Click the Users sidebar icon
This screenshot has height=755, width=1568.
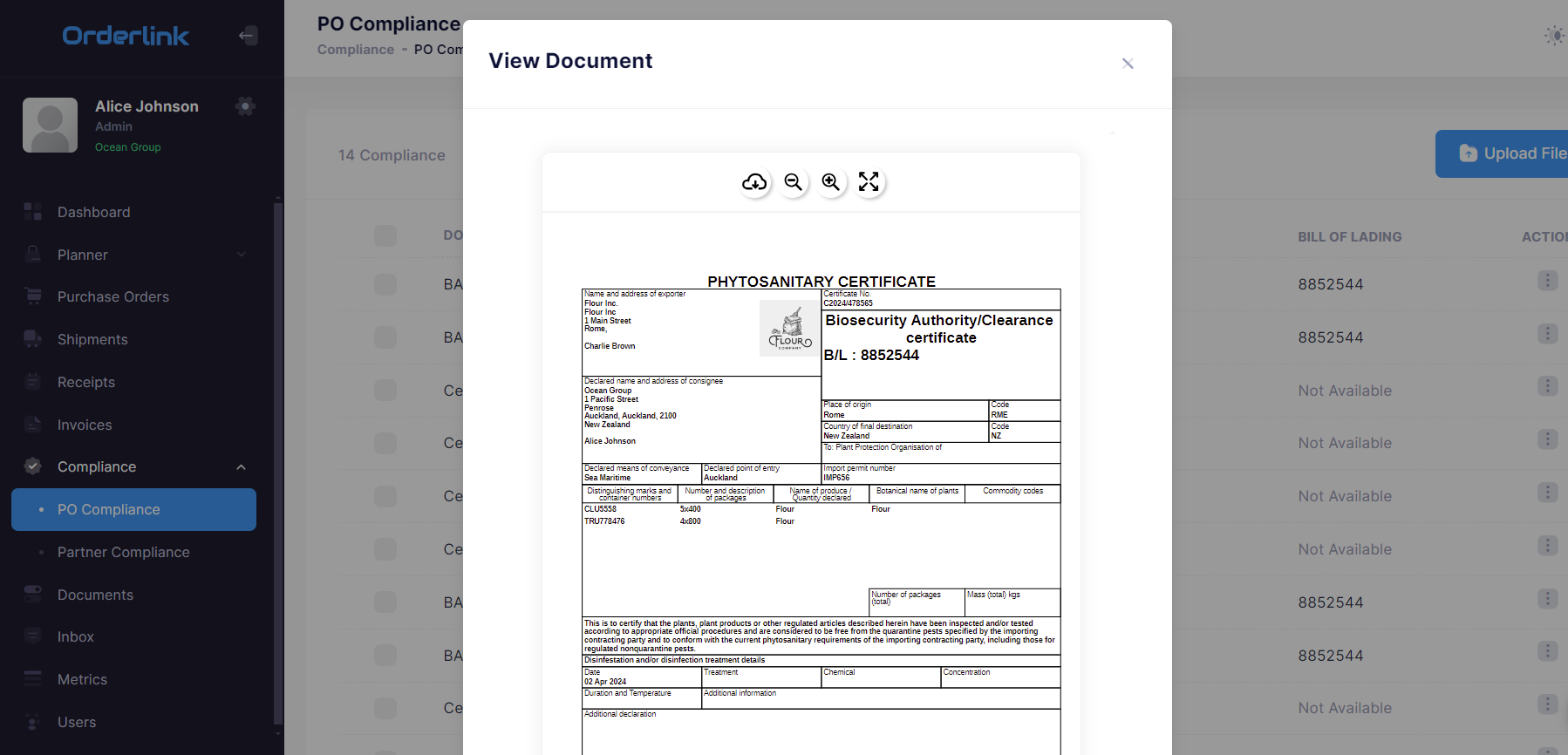(x=33, y=721)
